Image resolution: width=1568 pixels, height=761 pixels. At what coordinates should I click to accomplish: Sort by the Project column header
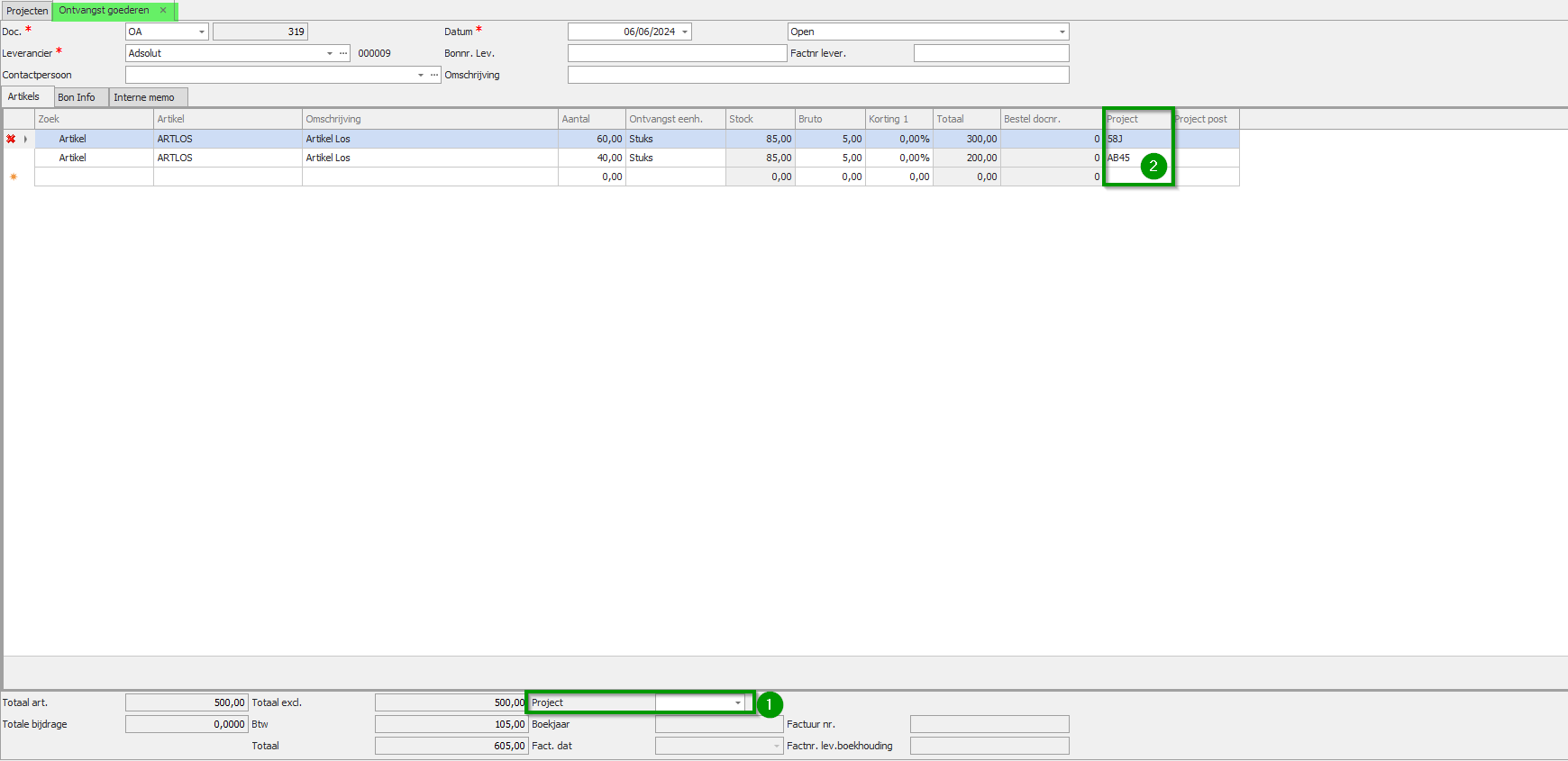(x=1137, y=119)
